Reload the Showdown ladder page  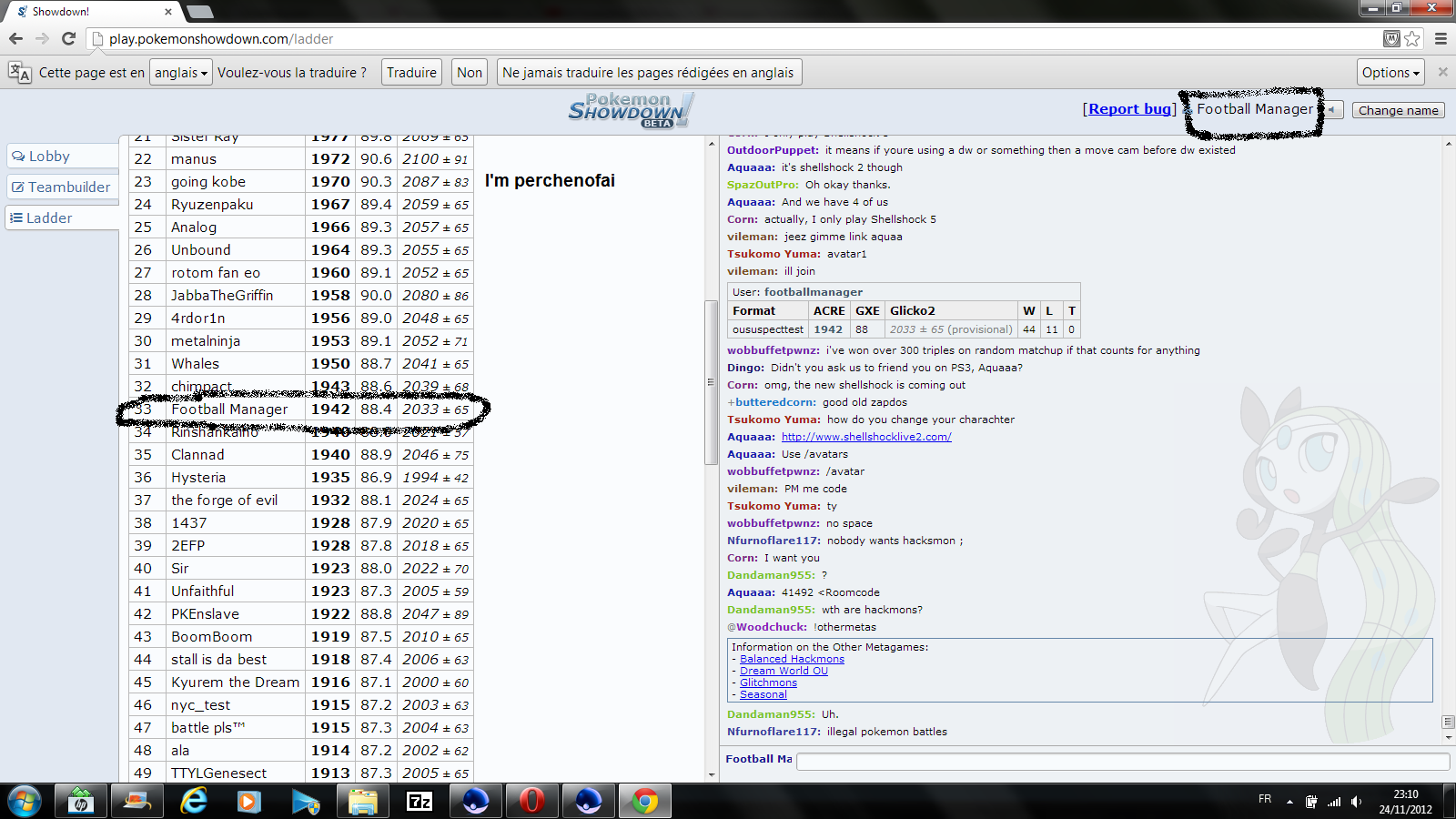point(68,38)
